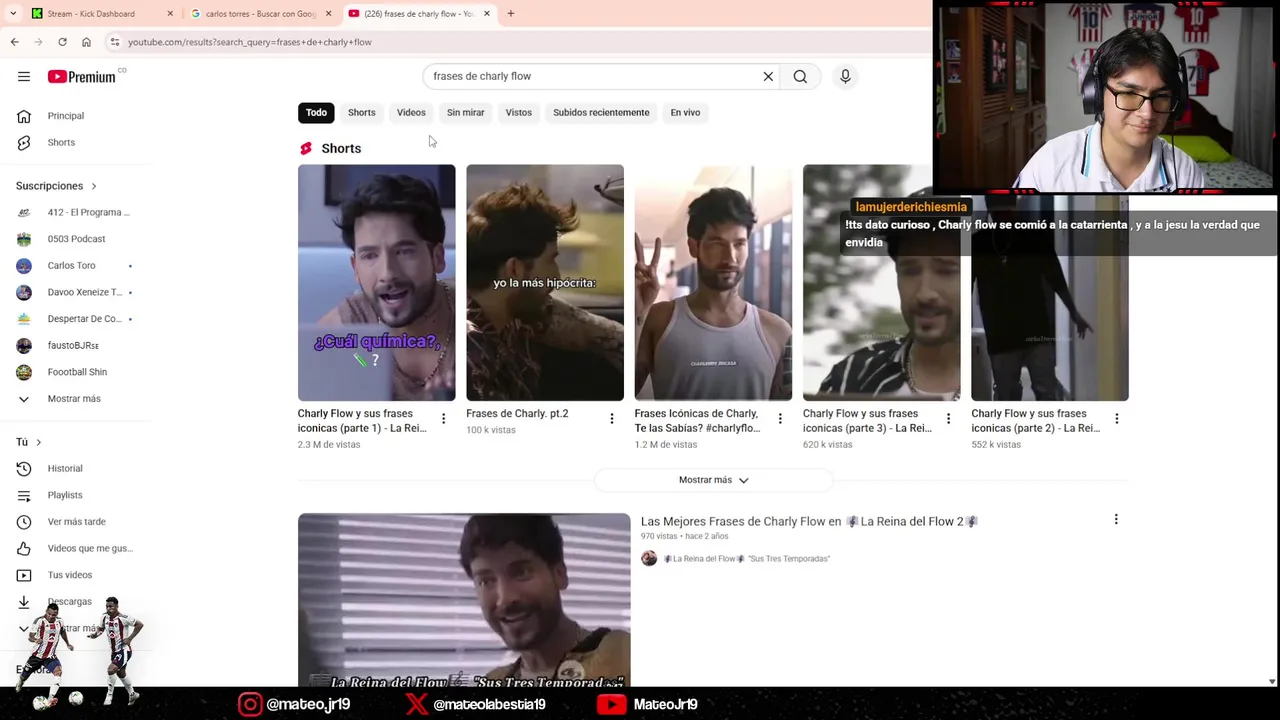The image size is (1280, 720).
Task: Click the browser address bar URL
Action: click(249, 42)
